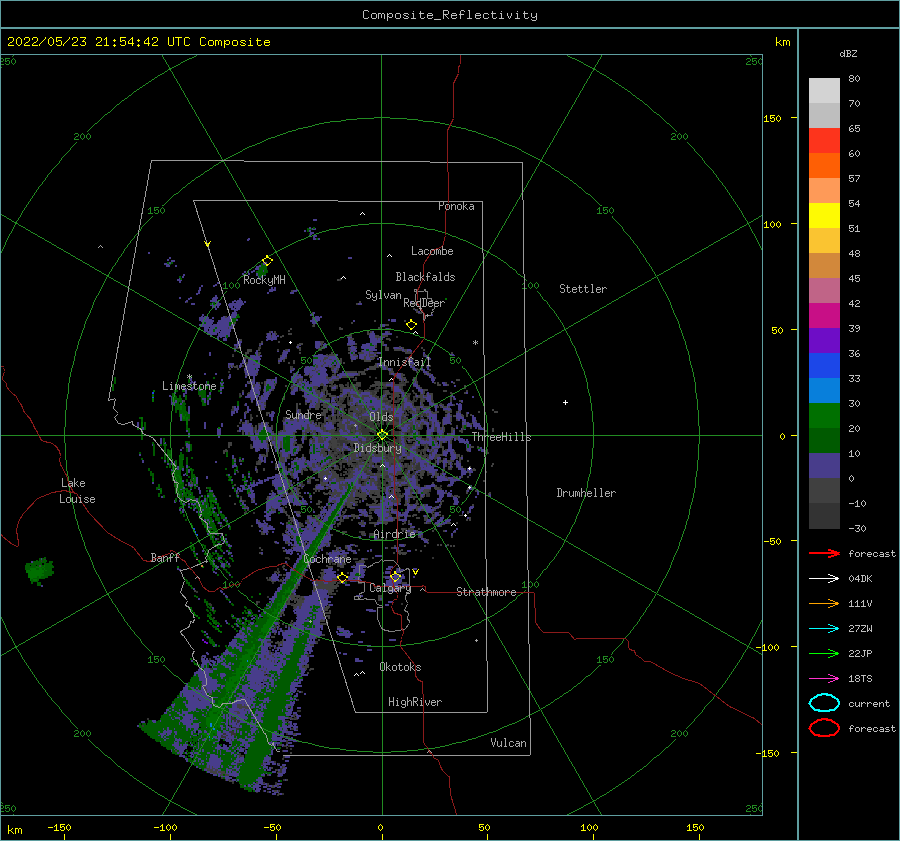Viewport: 900px width, 841px height.
Task: Click the Airdrie city label
Action: point(394,534)
